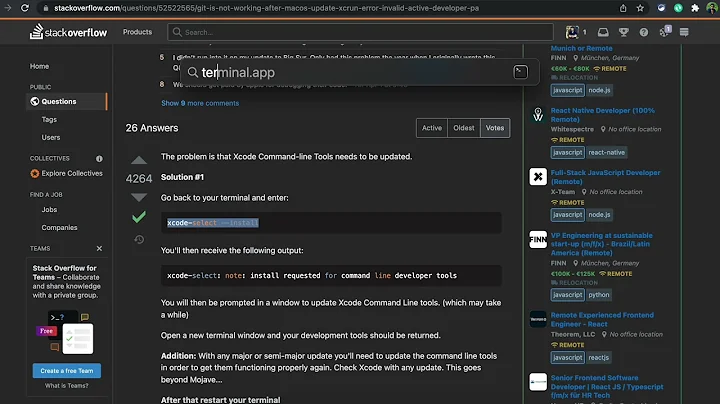Open the answer's timeline history icon

point(138,240)
